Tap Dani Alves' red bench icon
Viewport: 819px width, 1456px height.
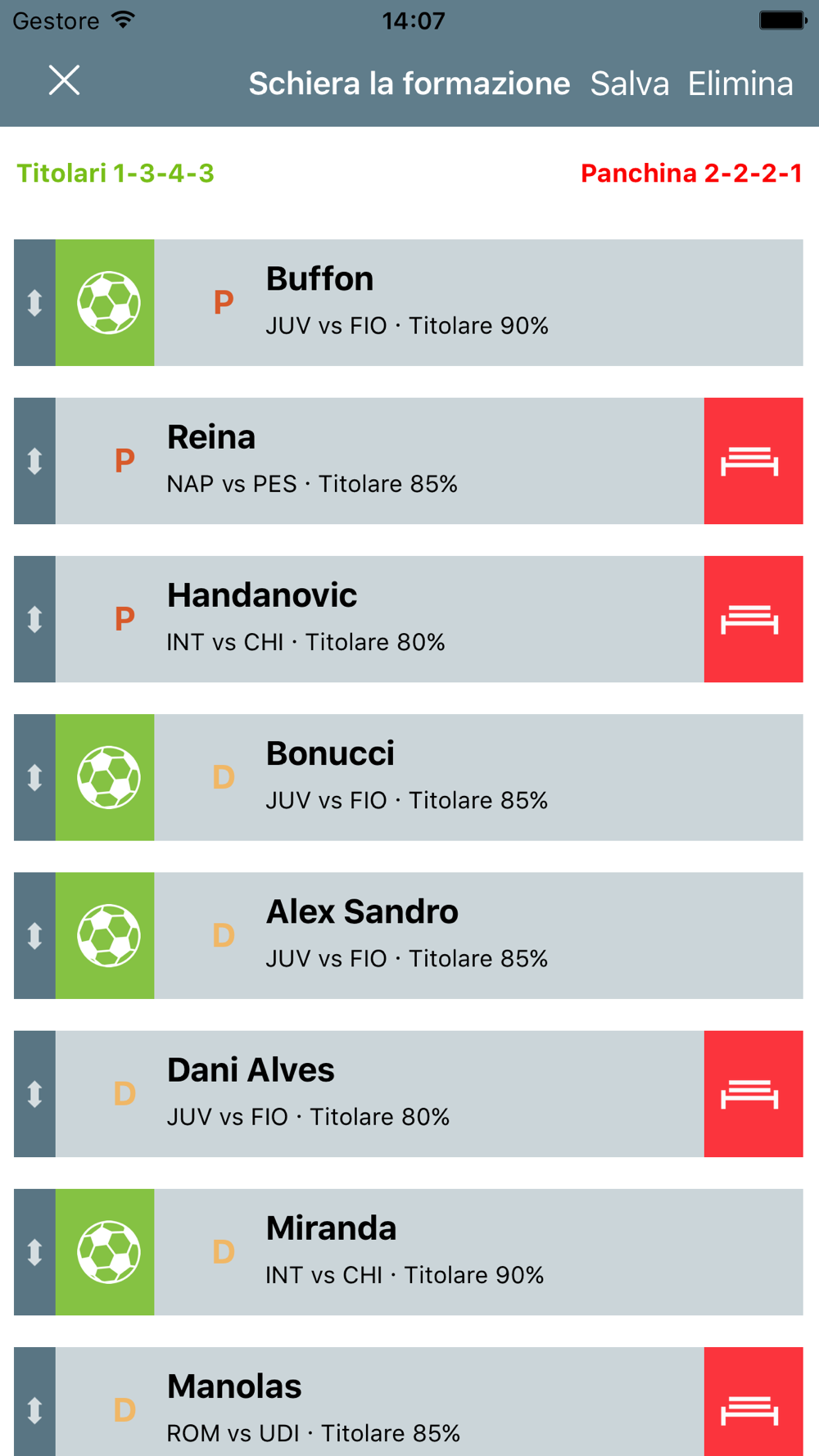tap(753, 1094)
